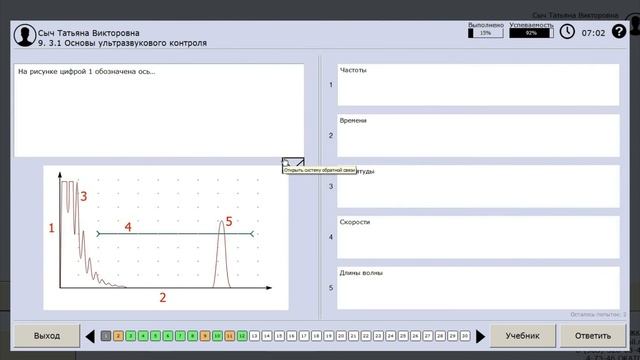Click the timer value 07:02
640x360 pixels.
point(593,33)
